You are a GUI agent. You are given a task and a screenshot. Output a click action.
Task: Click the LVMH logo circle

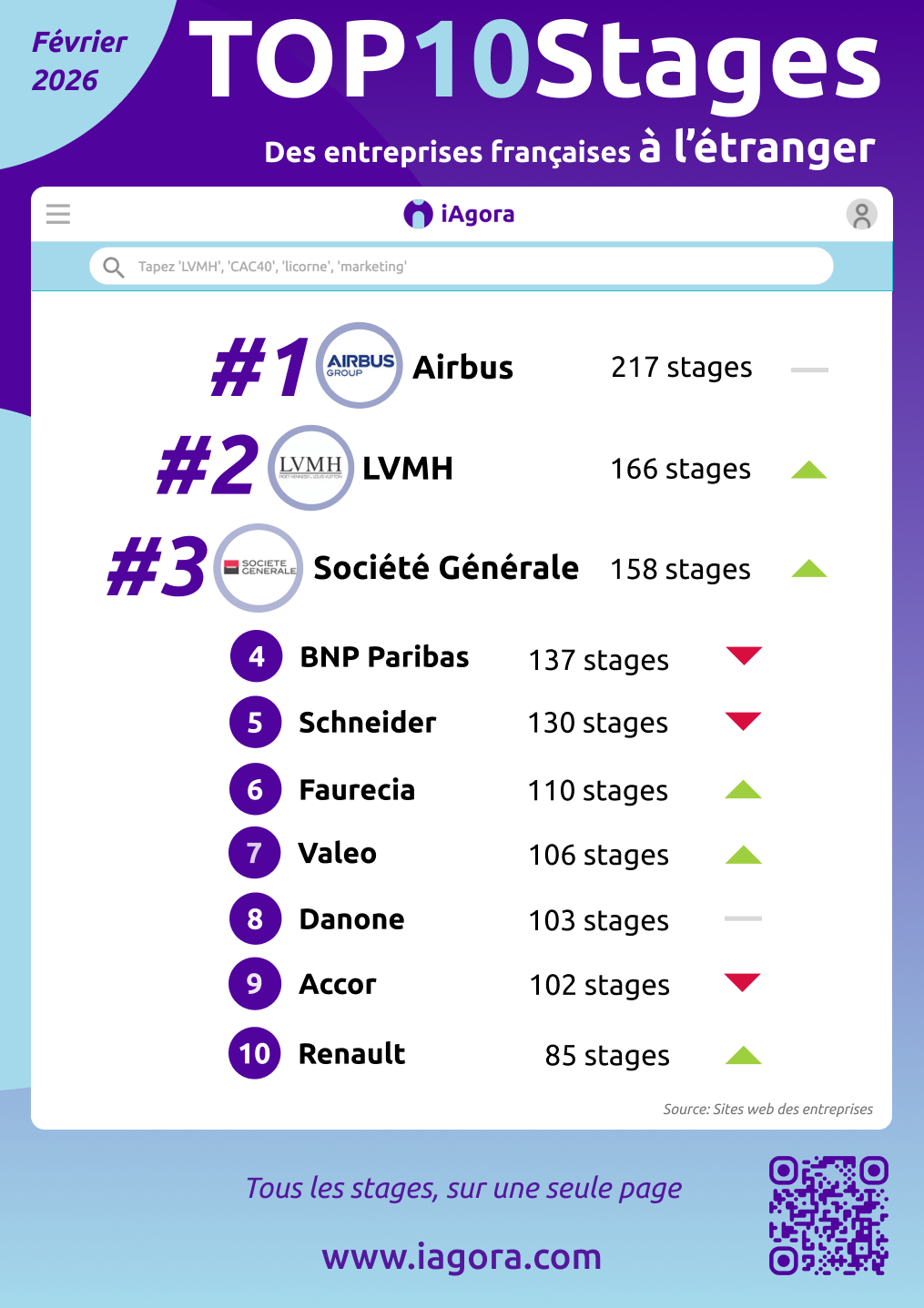click(311, 468)
